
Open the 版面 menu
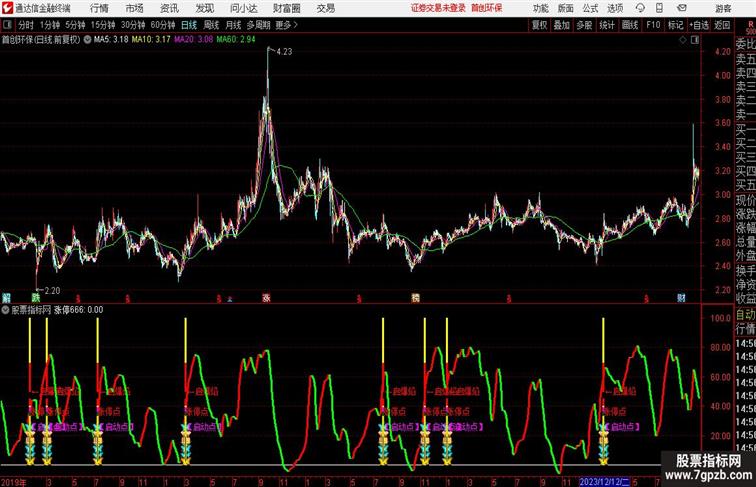pos(566,8)
